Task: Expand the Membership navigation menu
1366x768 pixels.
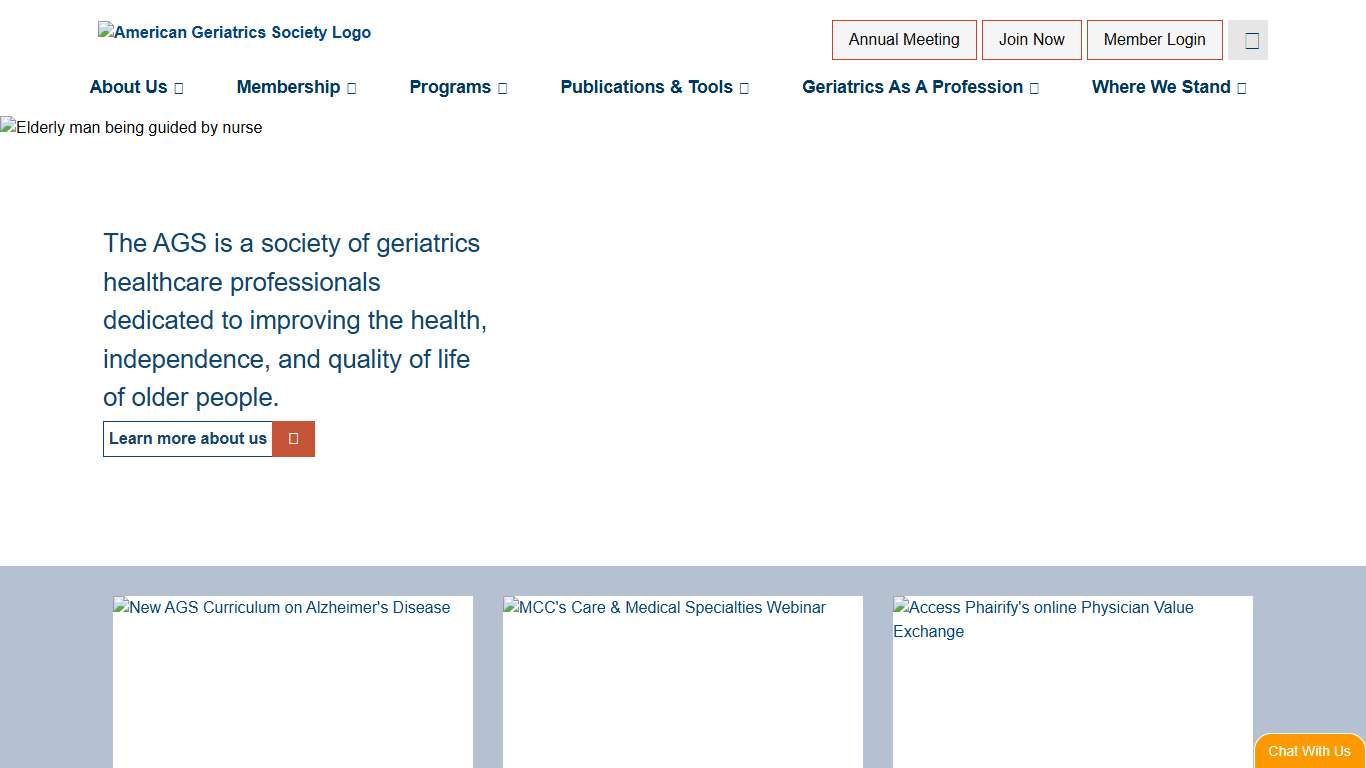Action: [288, 88]
